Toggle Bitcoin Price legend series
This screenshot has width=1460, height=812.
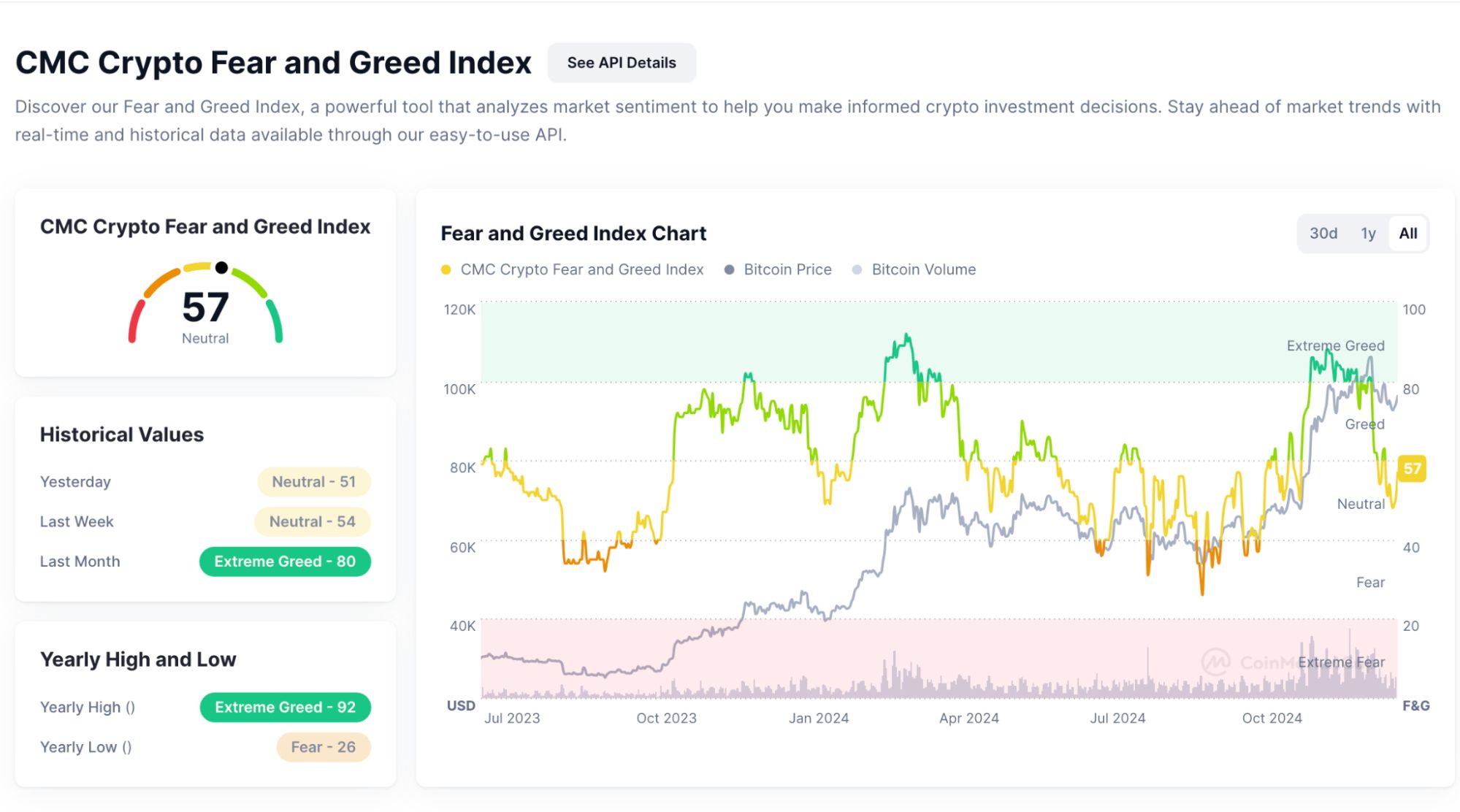tap(787, 269)
